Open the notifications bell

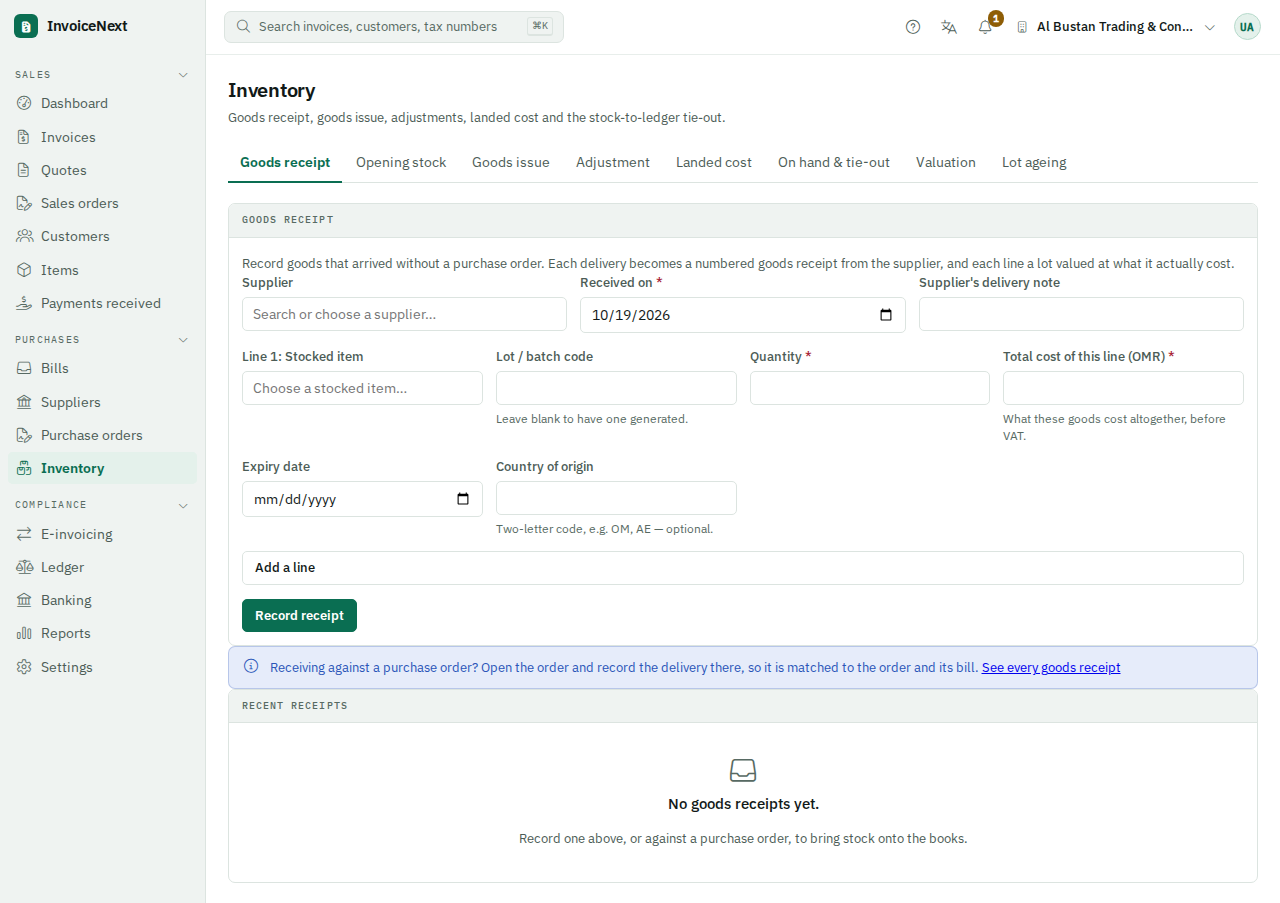(x=985, y=27)
